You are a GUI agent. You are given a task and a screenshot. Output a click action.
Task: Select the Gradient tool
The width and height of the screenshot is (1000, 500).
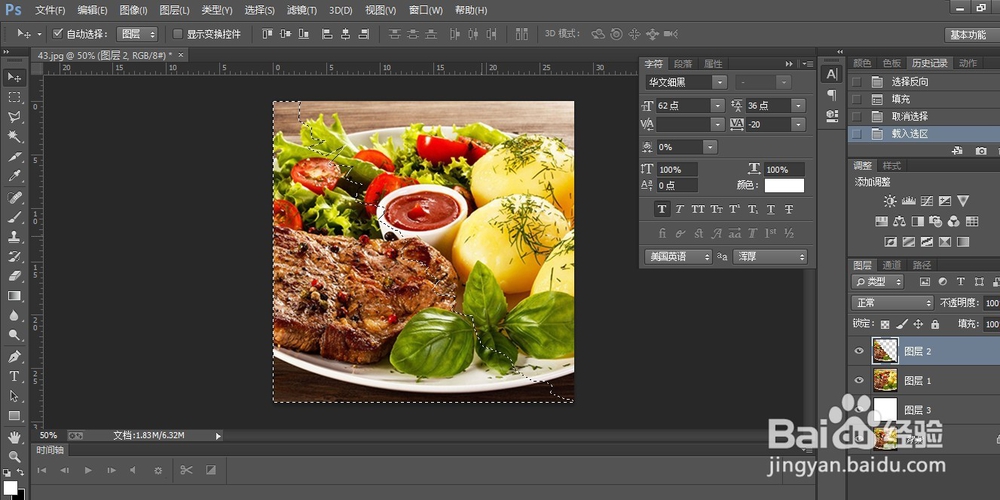[14, 296]
